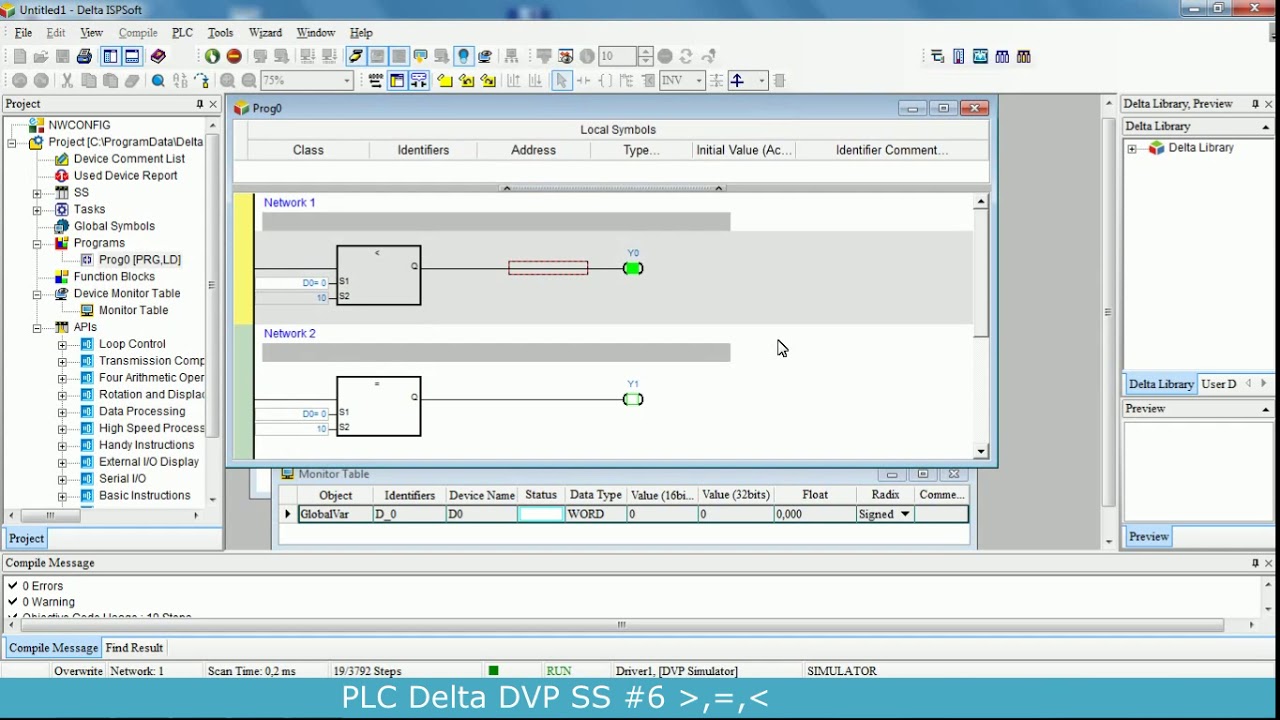Click the green RUN status indicator
The height and width of the screenshot is (720, 1280).
coord(558,671)
